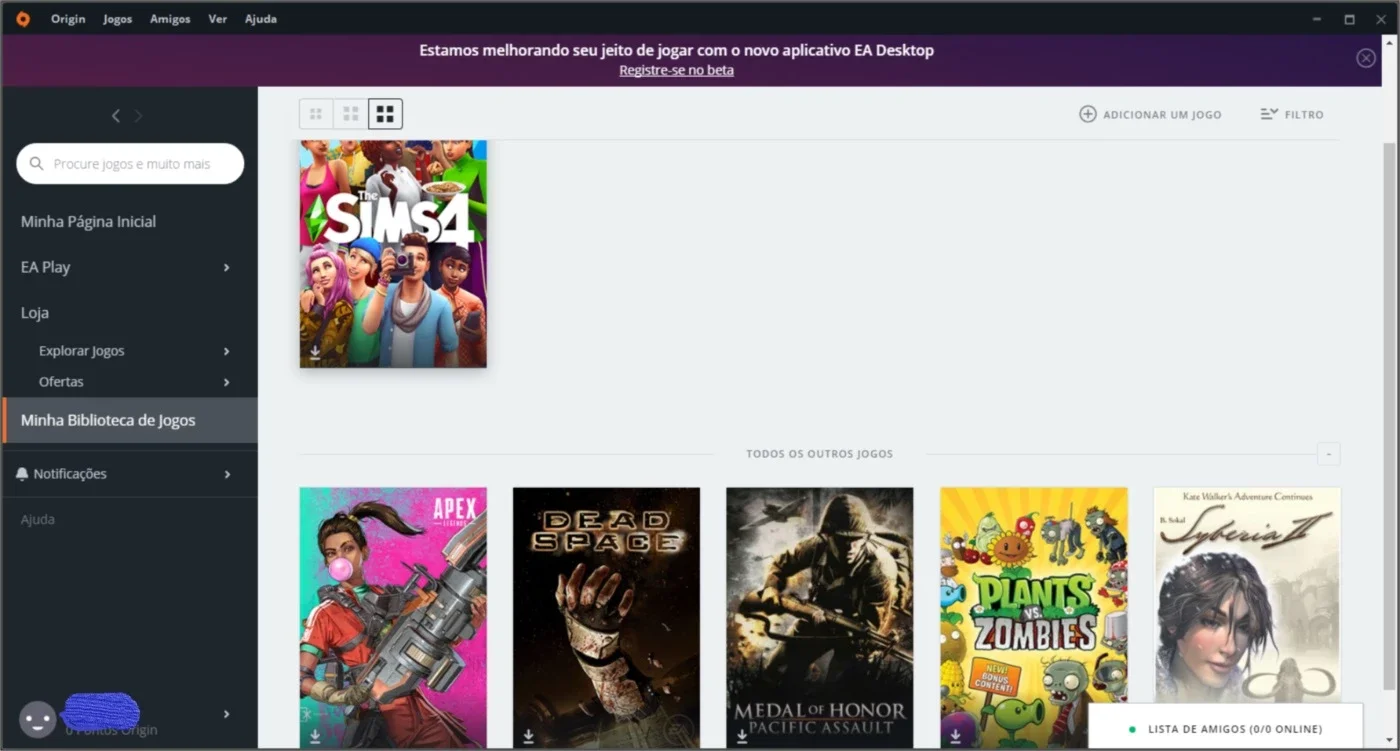Open the Dead Space tile
This screenshot has height=751, width=1400.
point(606,617)
